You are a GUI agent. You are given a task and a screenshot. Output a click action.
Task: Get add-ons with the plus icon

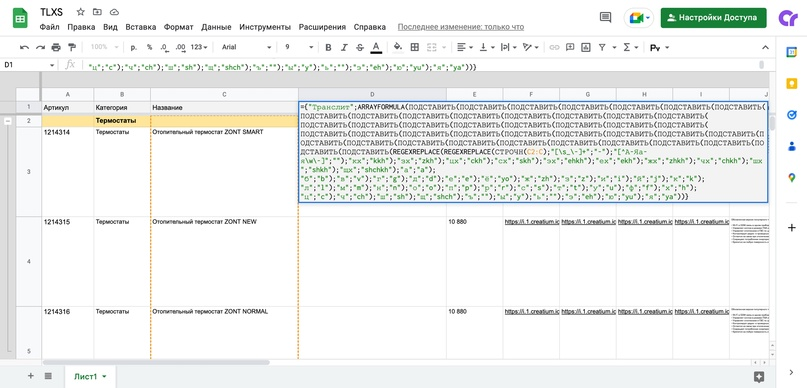(x=792, y=227)
